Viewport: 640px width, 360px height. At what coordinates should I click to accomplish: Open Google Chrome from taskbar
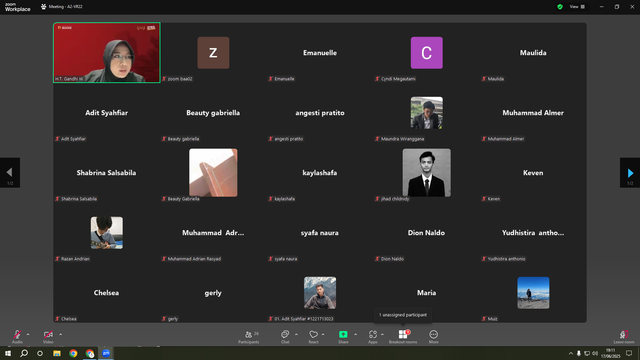pos(73,353)
